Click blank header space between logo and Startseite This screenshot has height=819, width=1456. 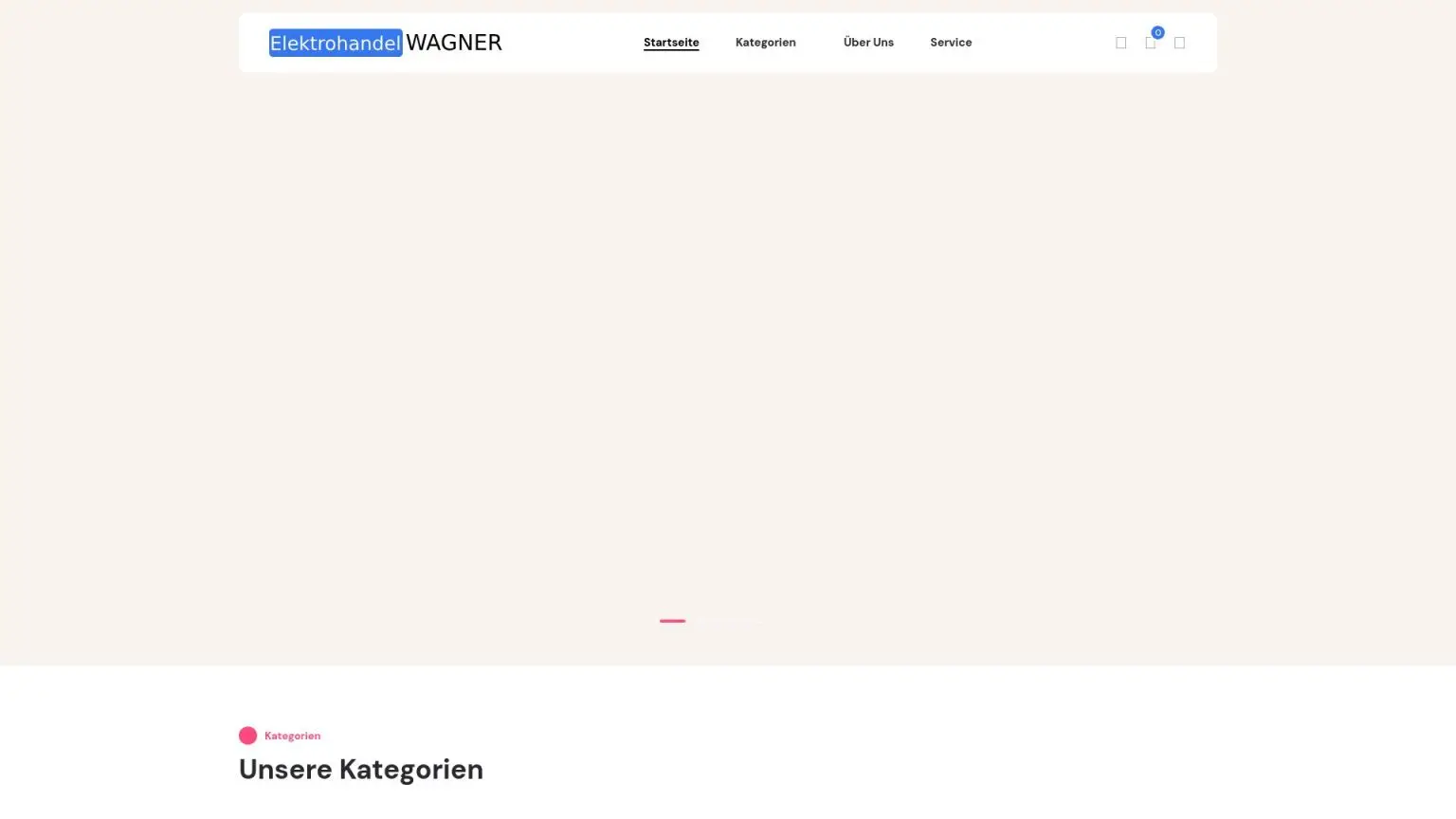point(573,43)
